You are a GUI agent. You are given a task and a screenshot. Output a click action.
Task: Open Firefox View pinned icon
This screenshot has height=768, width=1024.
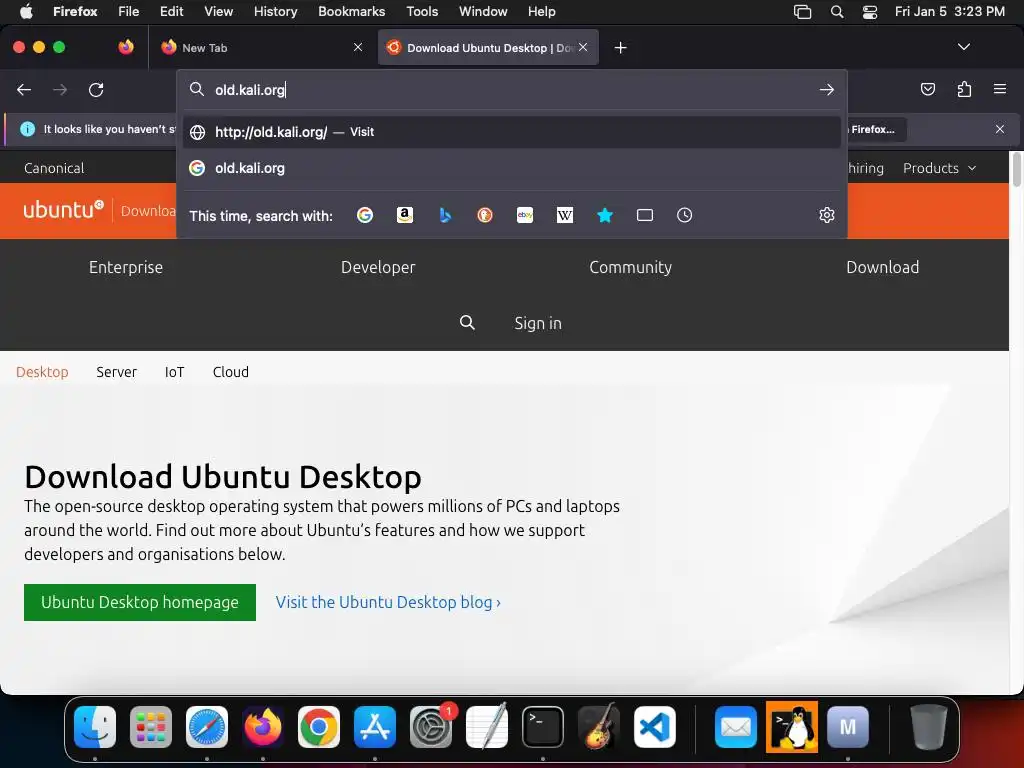(126, 47)
